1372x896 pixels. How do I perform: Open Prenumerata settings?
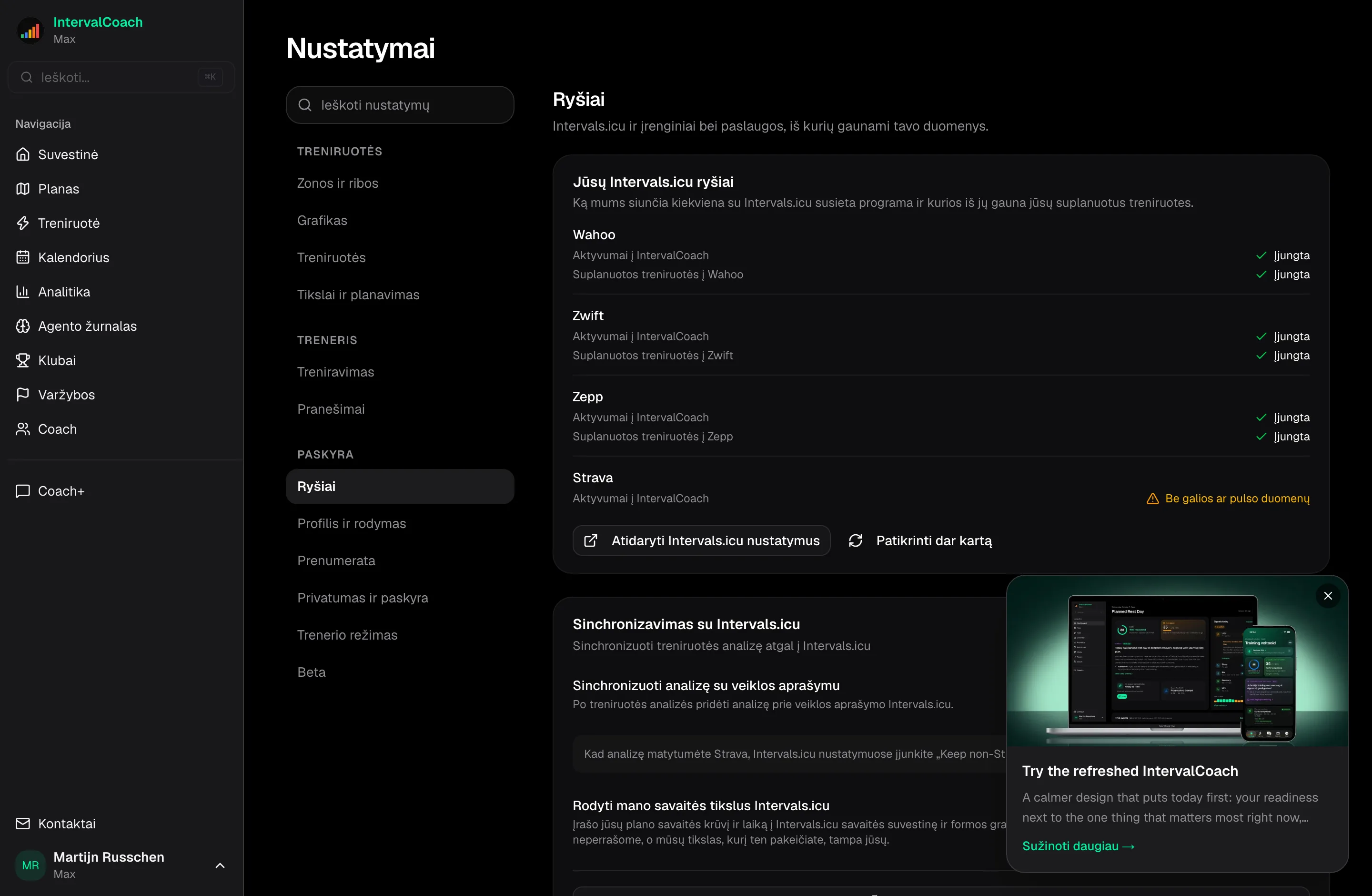[400, 560]
